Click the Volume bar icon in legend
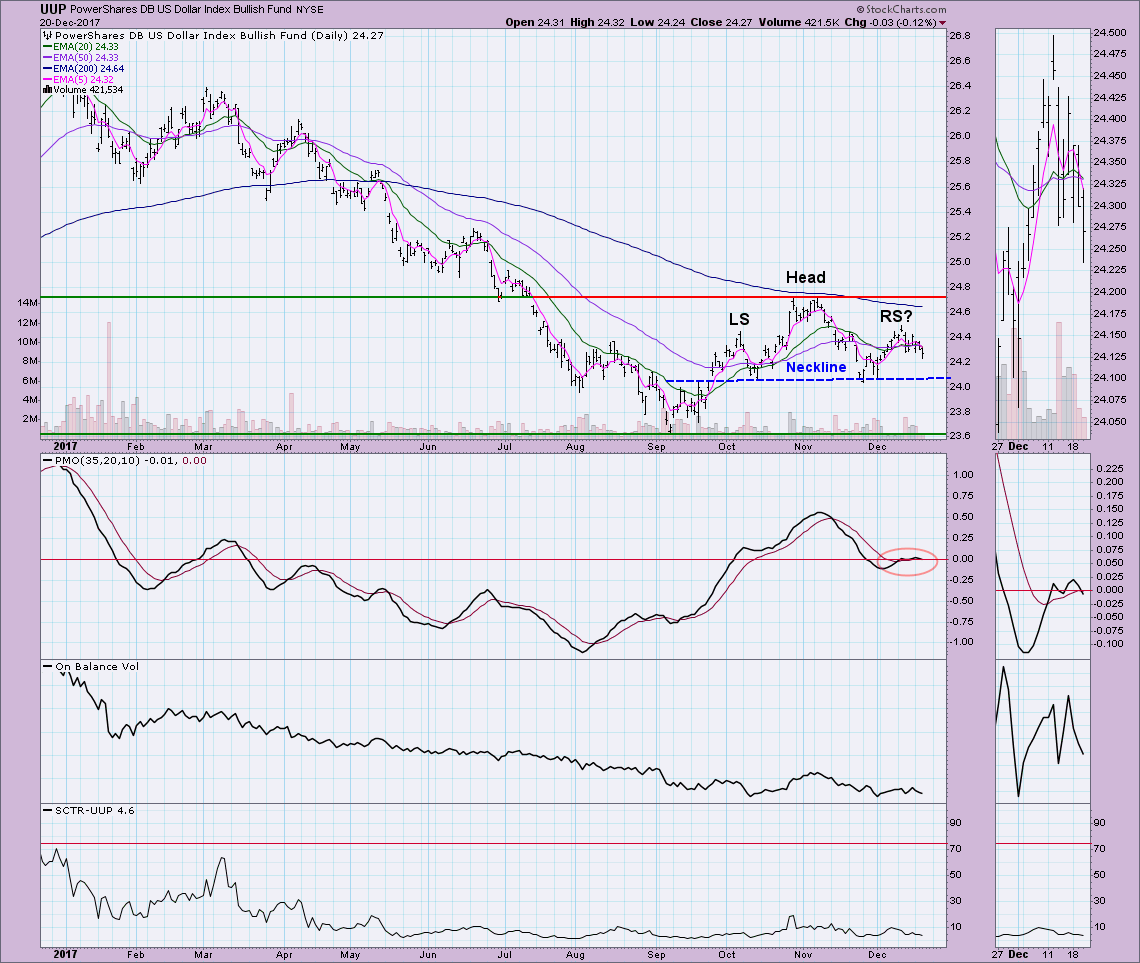This screenshot has height=963, width=1140. (x=45, y=89)
